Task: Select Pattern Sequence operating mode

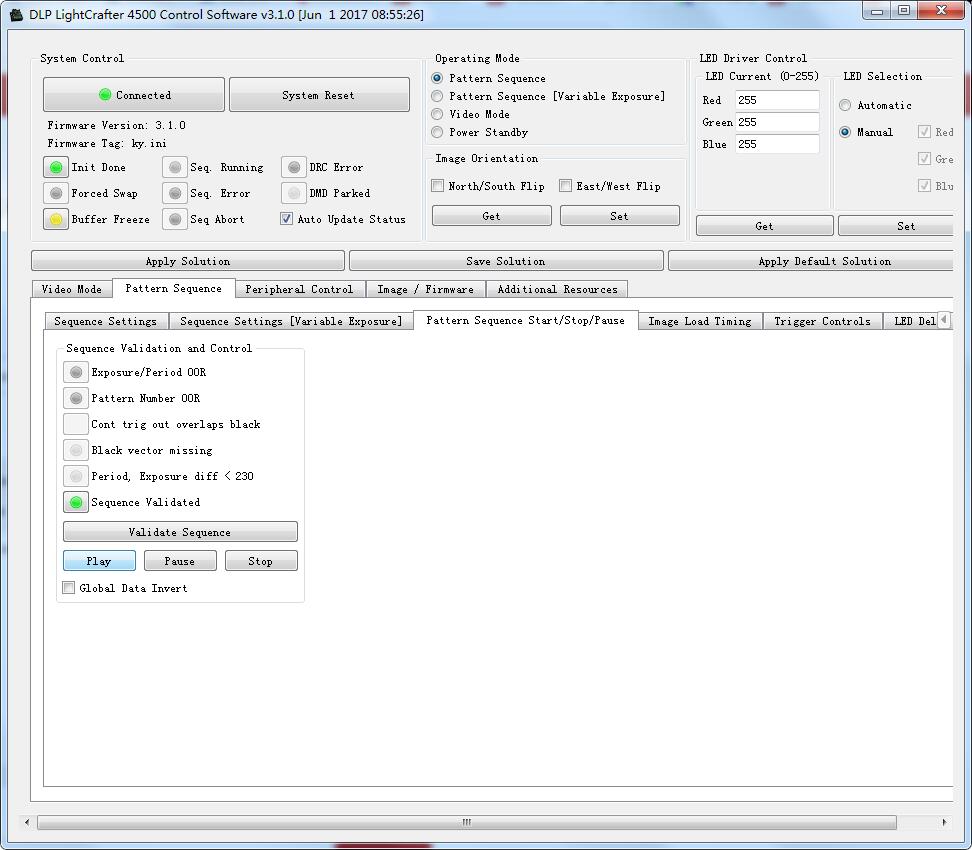Action: (x=437, y=78)
